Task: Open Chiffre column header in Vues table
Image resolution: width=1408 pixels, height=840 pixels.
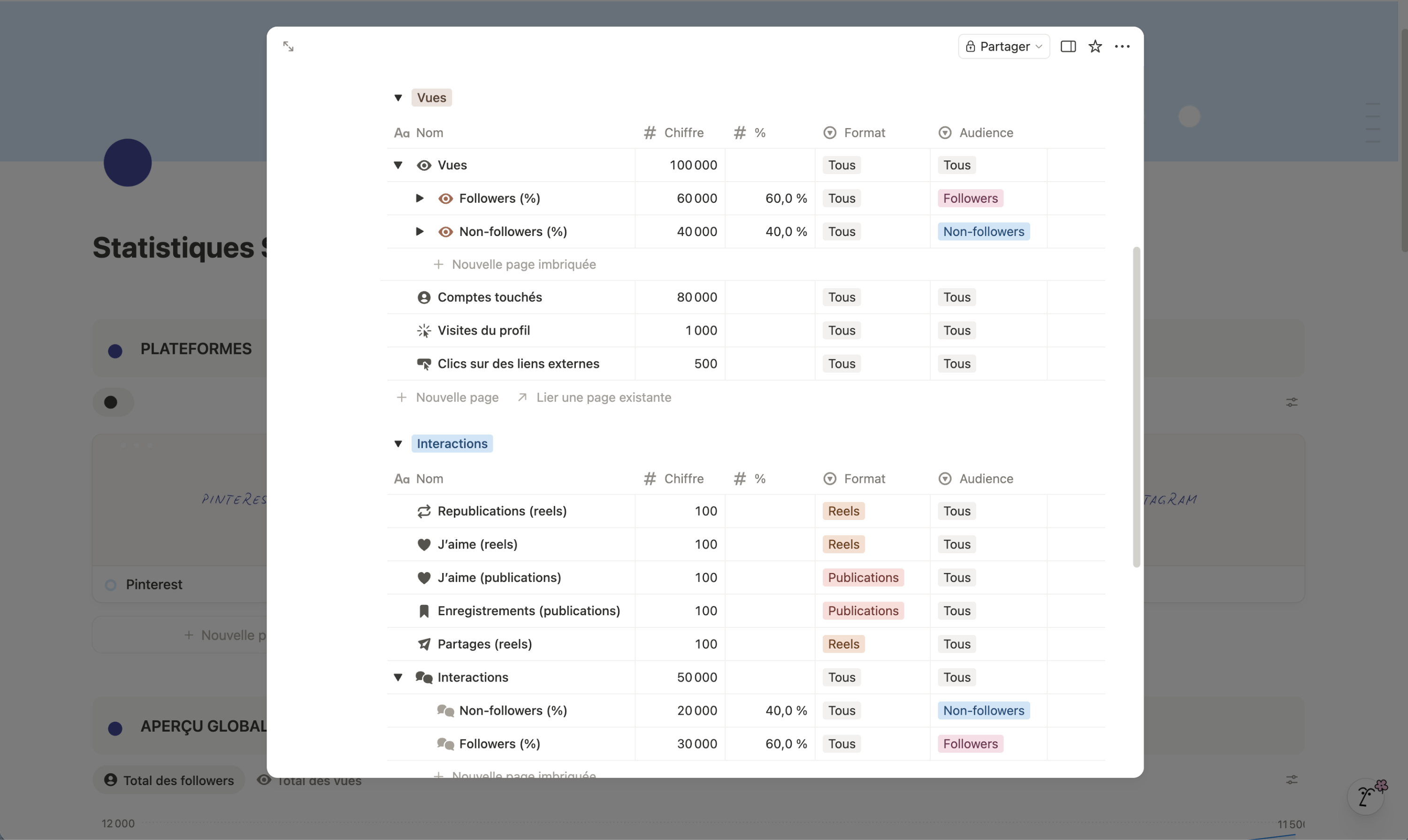Action: point(680,133)
